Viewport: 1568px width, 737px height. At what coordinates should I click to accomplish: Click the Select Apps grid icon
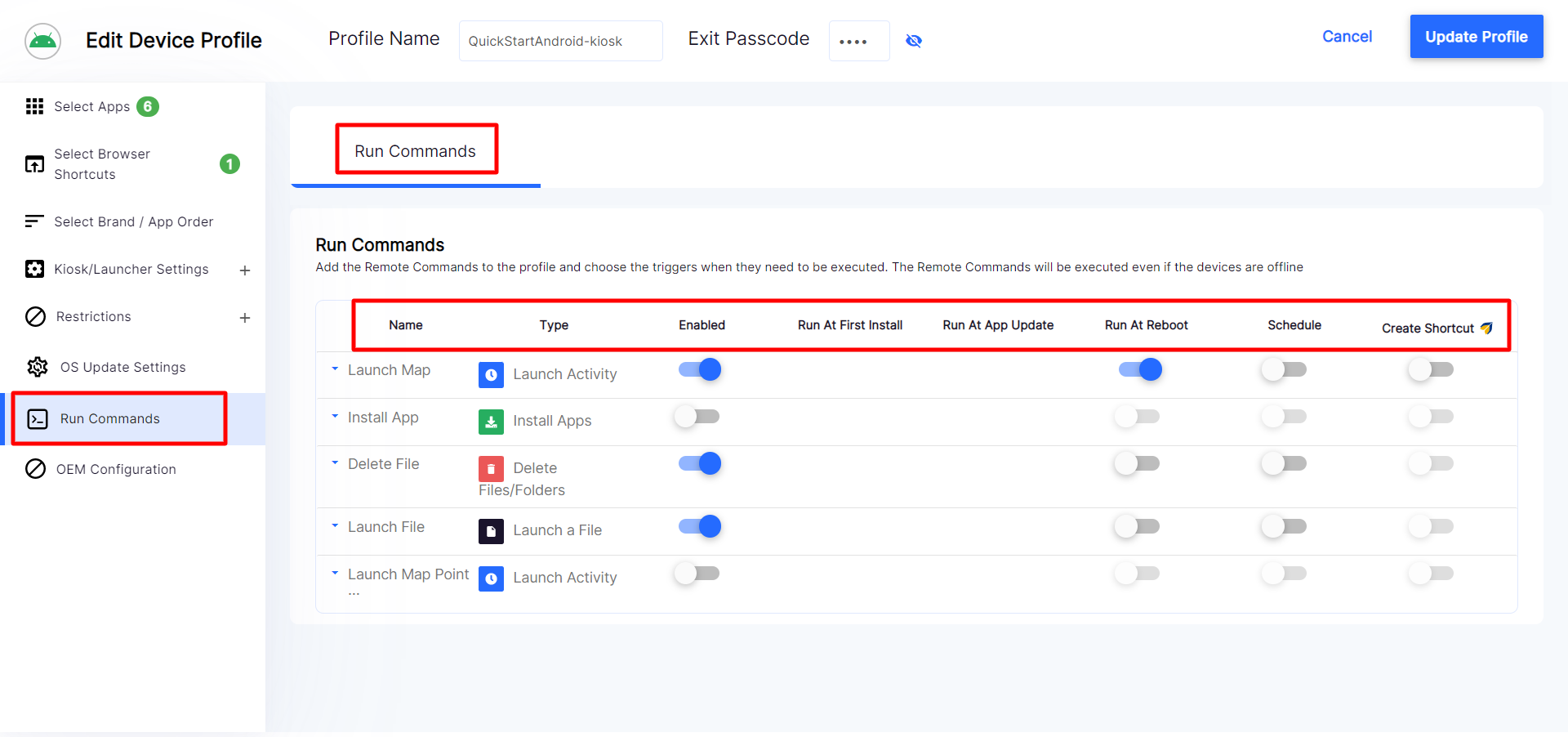coord(34,106)
